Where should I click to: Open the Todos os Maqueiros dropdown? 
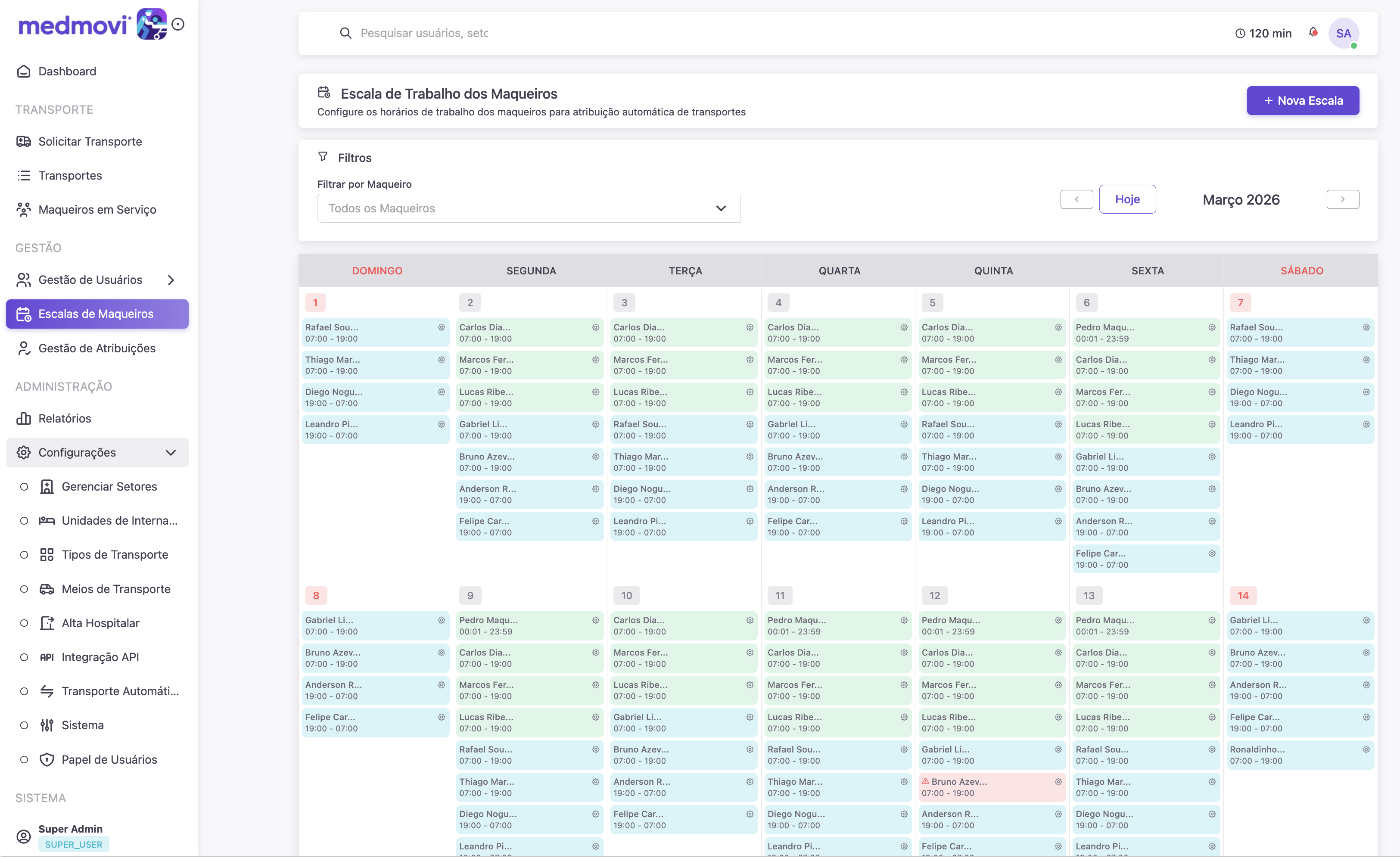528,208
